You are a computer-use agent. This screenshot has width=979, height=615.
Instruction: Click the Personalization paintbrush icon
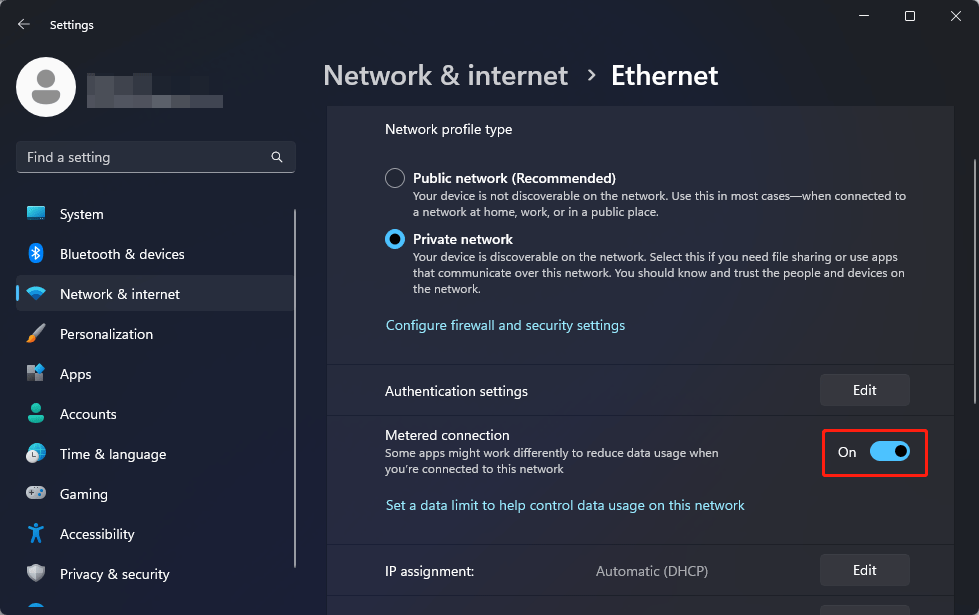36,334
